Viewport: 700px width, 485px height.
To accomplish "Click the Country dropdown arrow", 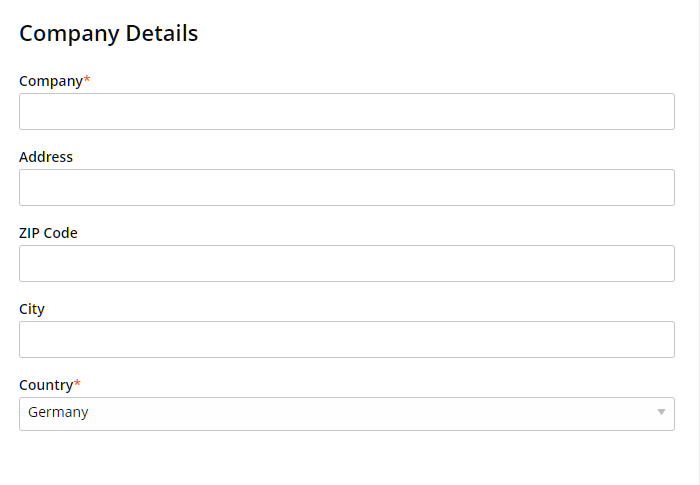I will (661, 413).
